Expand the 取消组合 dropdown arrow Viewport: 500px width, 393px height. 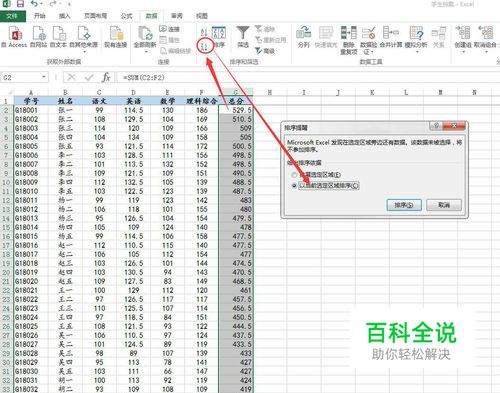pyautogui.click(x=486, y=51)
